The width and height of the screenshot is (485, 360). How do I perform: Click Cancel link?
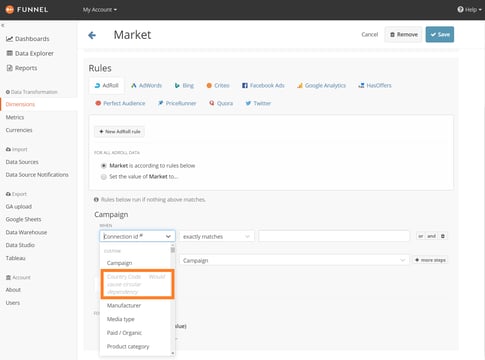point(370,34)
